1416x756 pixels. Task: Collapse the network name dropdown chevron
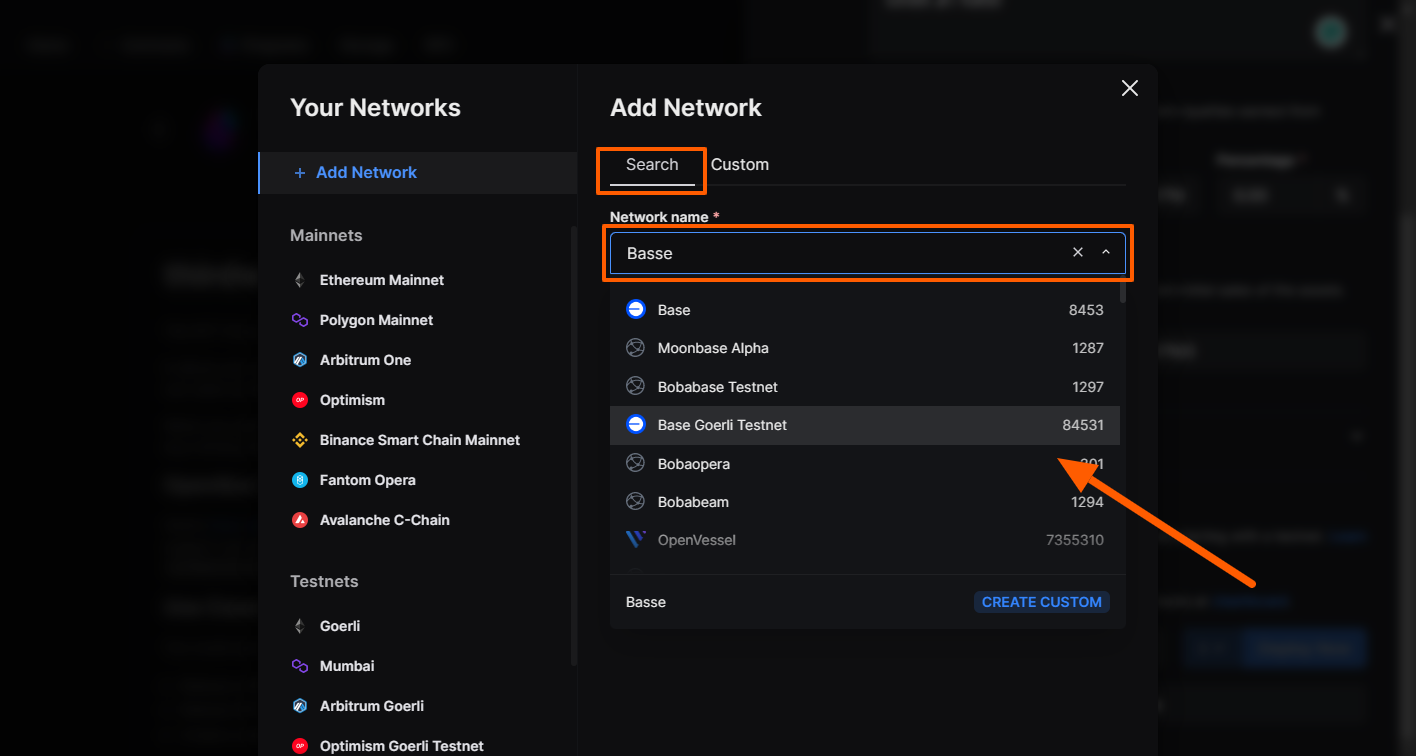(x=1106, y=252)
